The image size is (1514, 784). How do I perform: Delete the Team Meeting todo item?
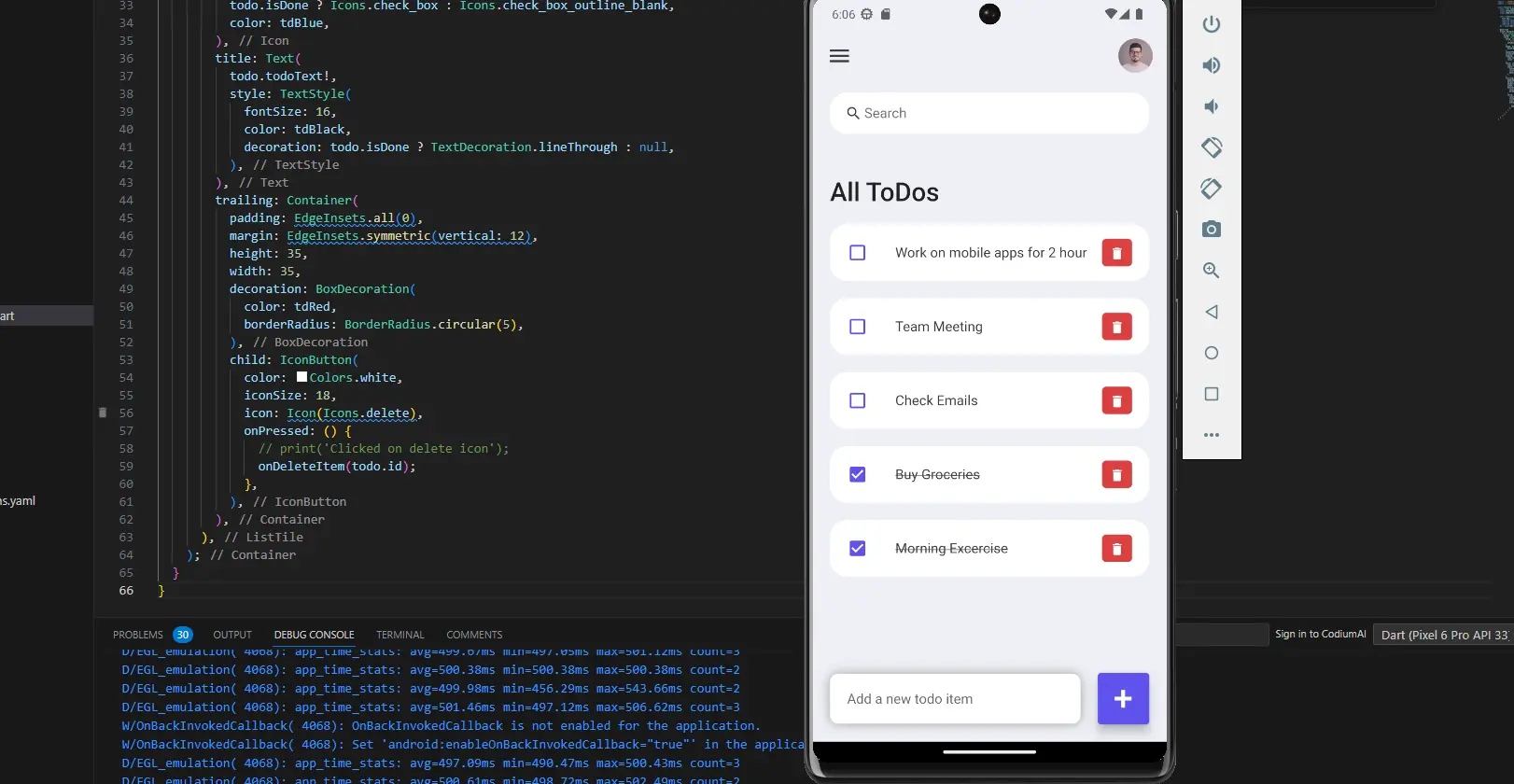click(x=1116, y=327)
